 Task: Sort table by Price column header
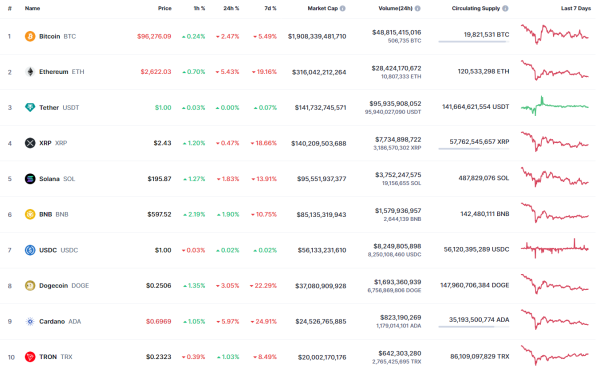click(165, 8)
